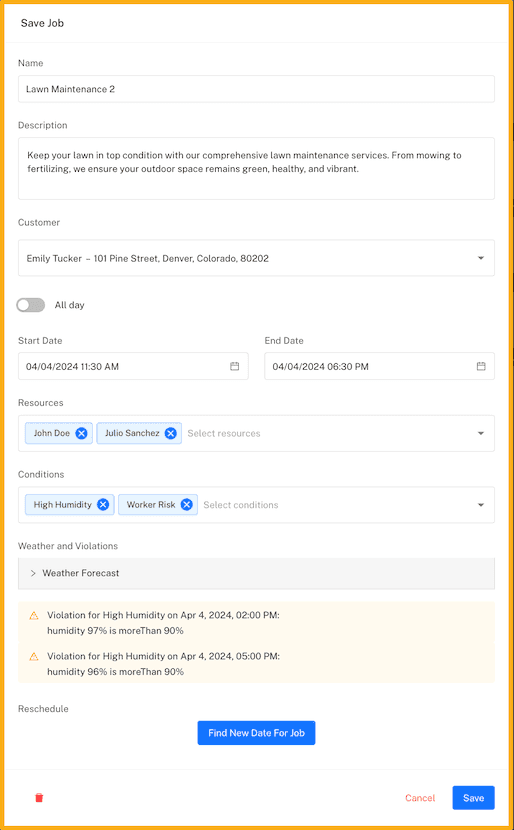This screenshot has width=514, height=830.
Task: Click the violation text for Apr 4, 05:00 PM
Action: [x=163, y=664]
